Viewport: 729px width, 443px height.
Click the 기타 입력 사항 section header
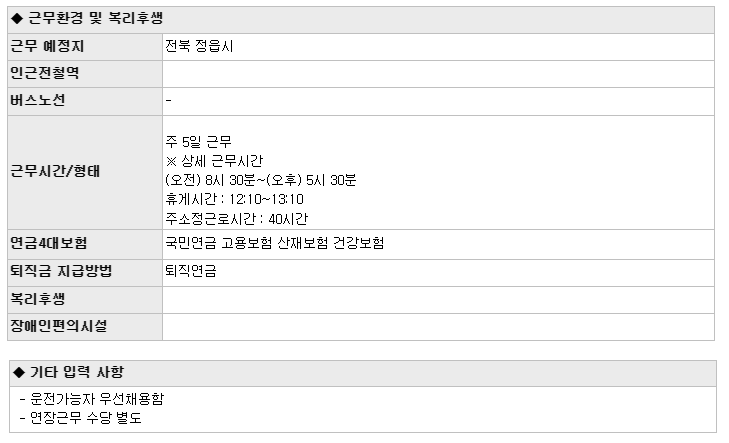click(363, 373)
